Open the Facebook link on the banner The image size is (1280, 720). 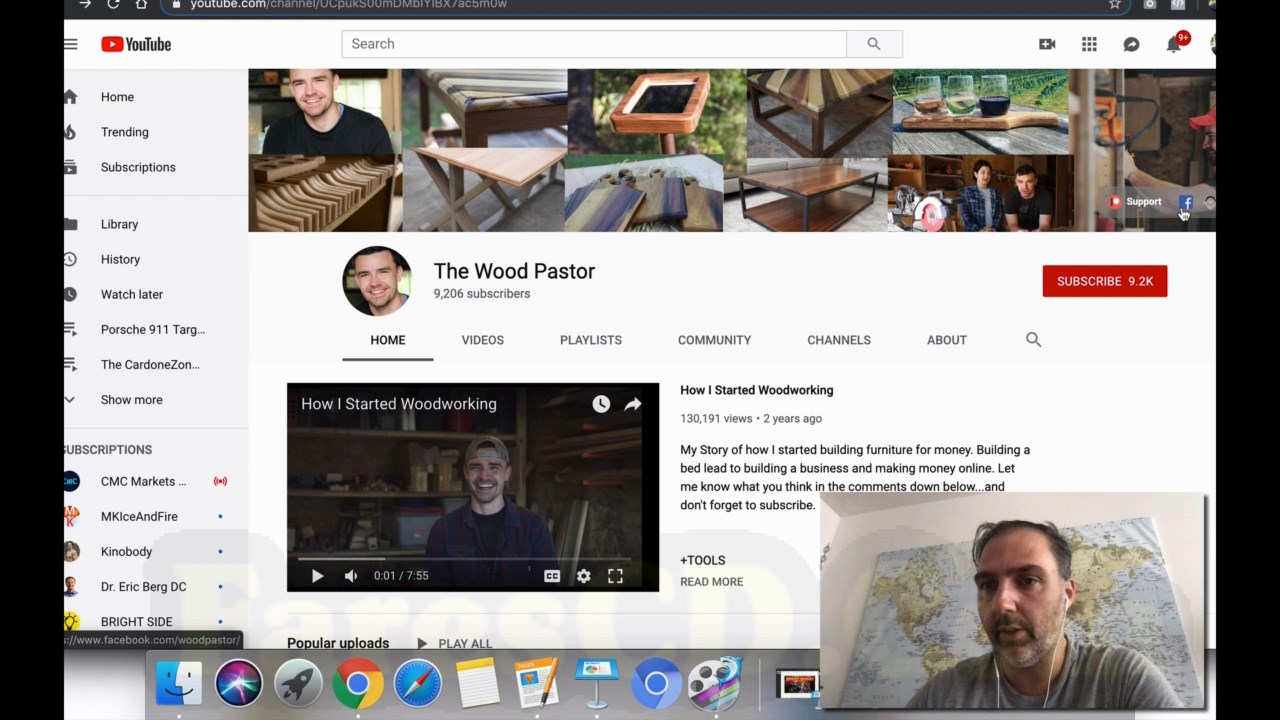pos(1186,202)
